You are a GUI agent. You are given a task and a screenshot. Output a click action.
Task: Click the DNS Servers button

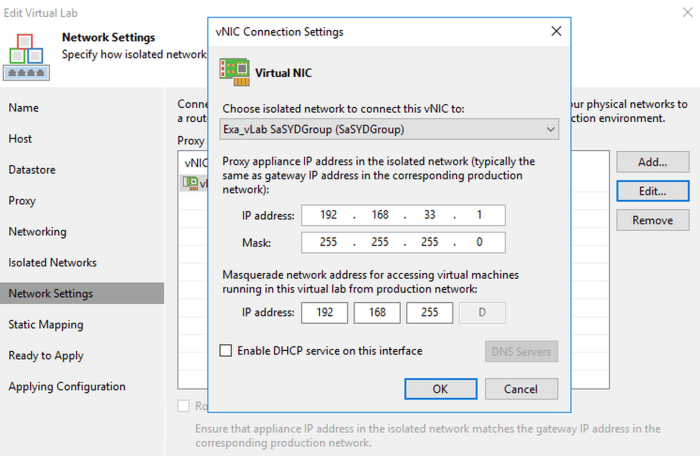(521, 351)
